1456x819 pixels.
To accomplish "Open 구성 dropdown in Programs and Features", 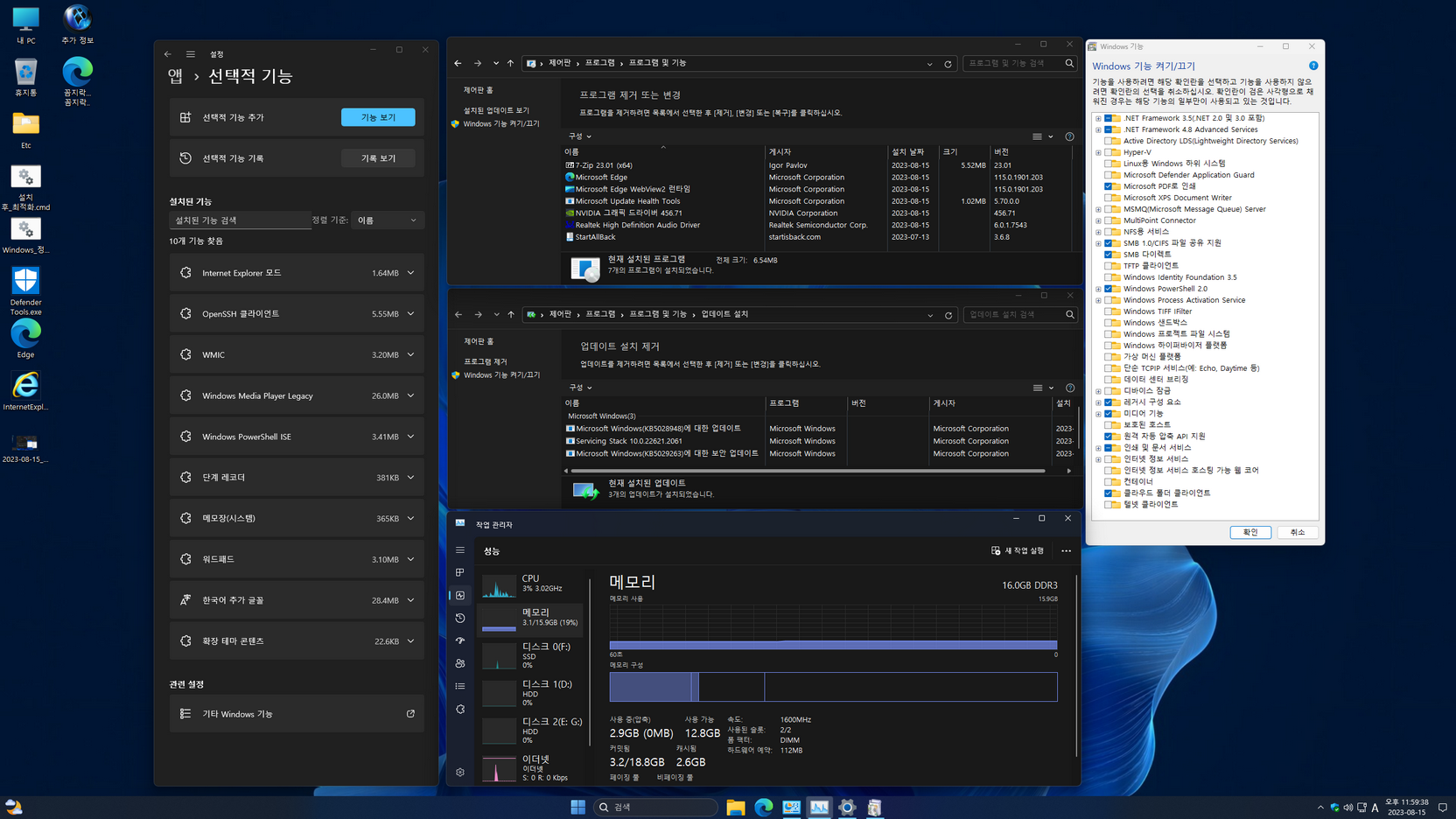I will (x=580, y=136).
